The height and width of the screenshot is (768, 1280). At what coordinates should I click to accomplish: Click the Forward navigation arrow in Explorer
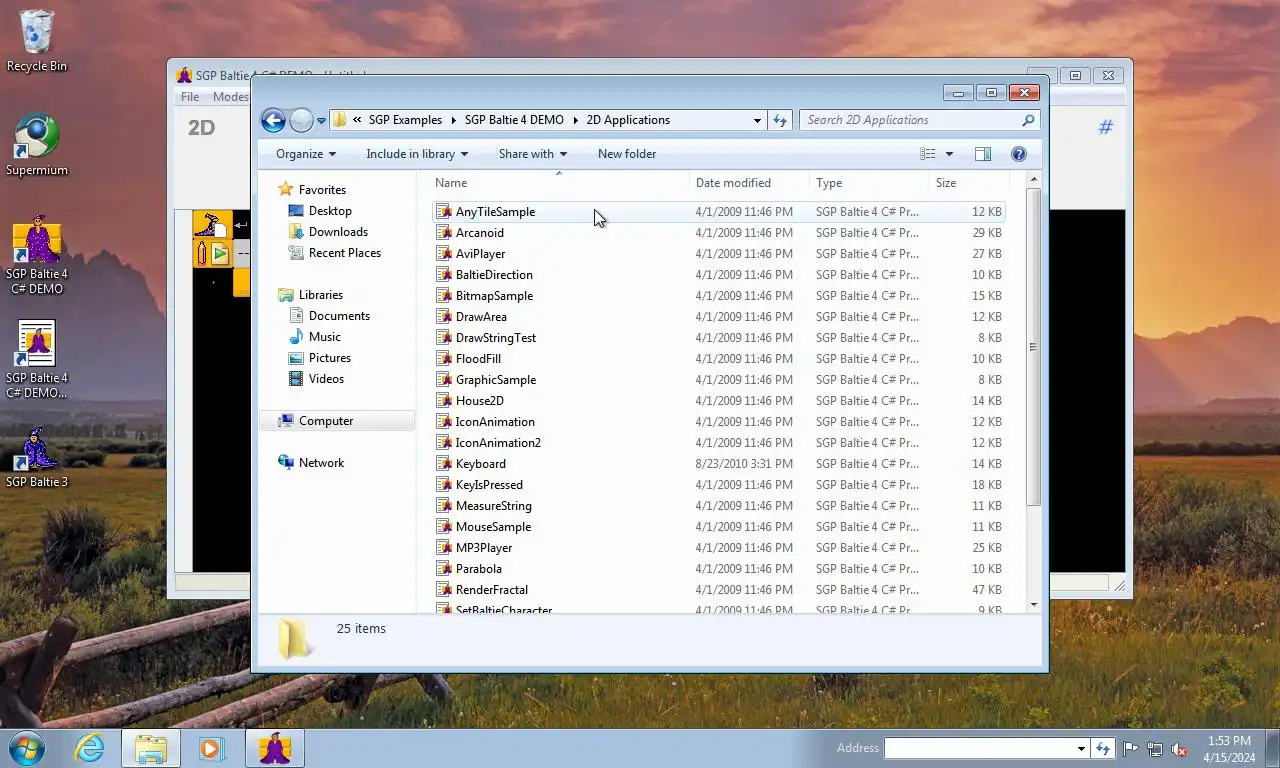click(301, 120)
